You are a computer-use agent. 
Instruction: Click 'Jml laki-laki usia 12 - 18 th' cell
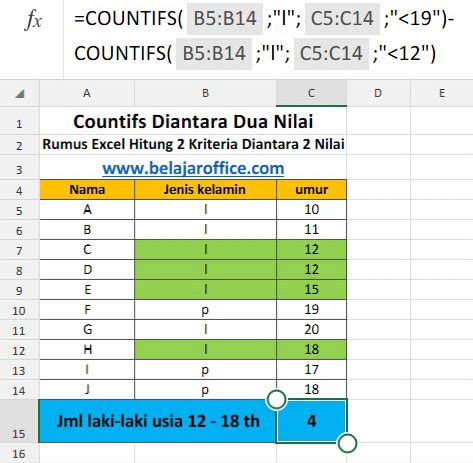(x=158, y=421)
